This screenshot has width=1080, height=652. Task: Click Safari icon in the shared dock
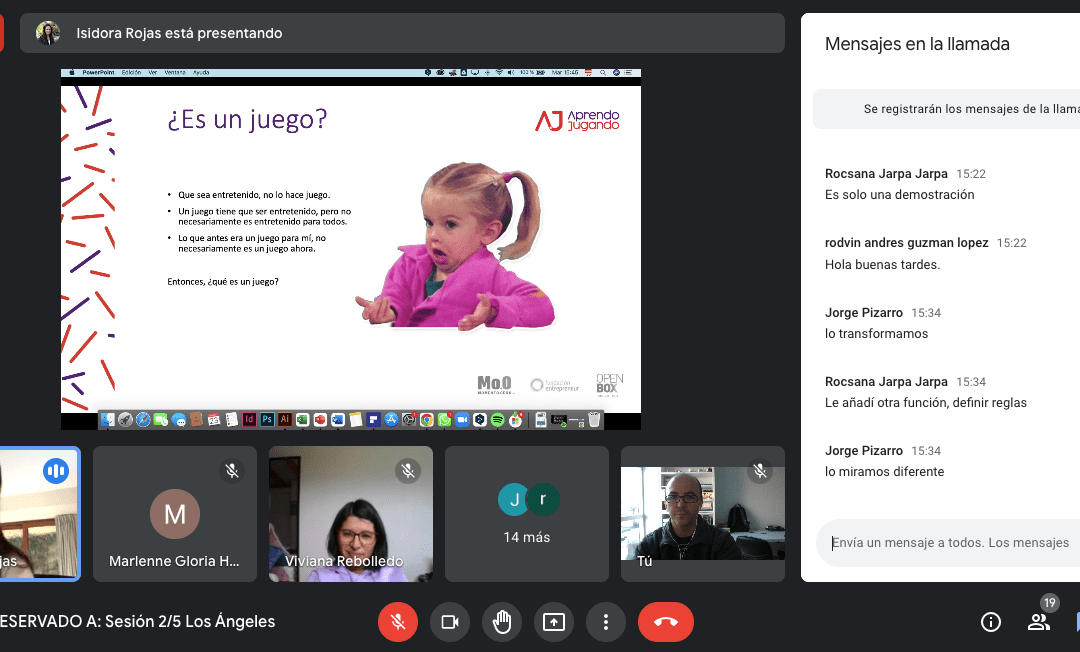coord(143,419)
